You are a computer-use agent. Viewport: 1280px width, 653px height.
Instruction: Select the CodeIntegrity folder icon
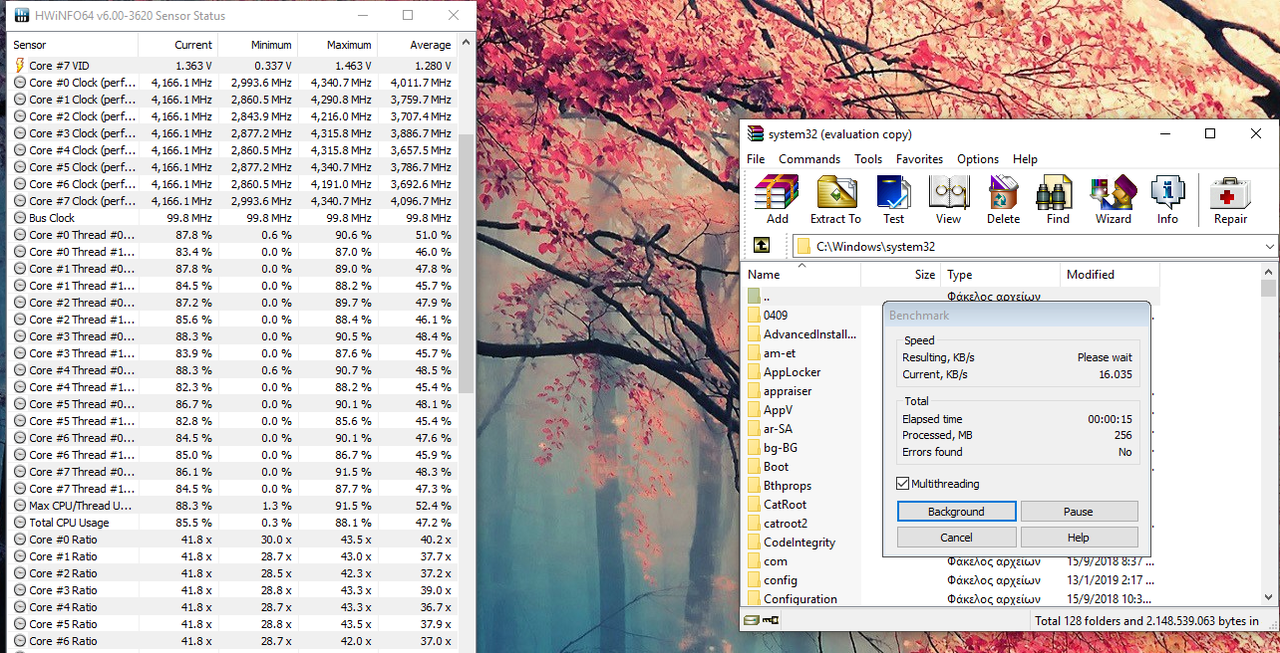pos(755,543)
